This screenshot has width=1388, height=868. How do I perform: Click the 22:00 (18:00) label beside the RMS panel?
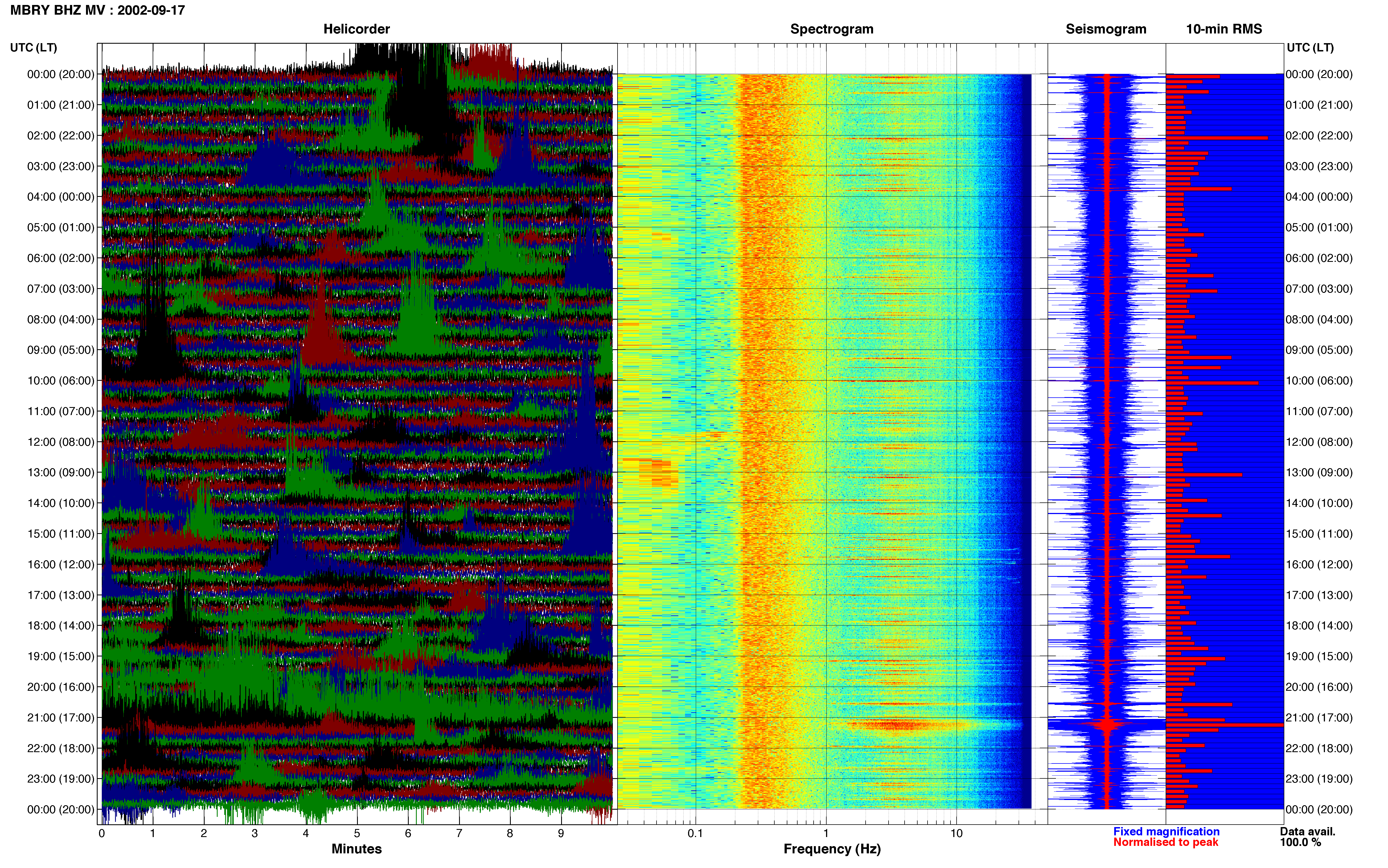[x=1319, y=749]
